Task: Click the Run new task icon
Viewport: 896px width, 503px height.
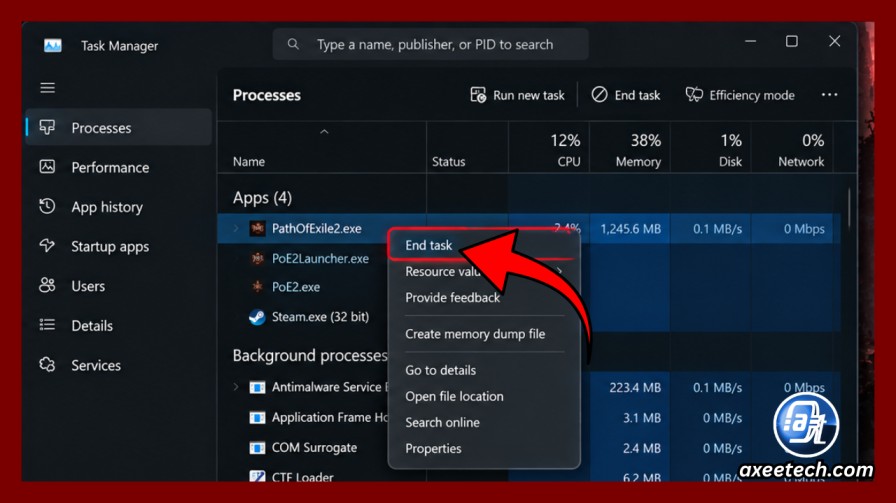Action: [x=478, y=95]
